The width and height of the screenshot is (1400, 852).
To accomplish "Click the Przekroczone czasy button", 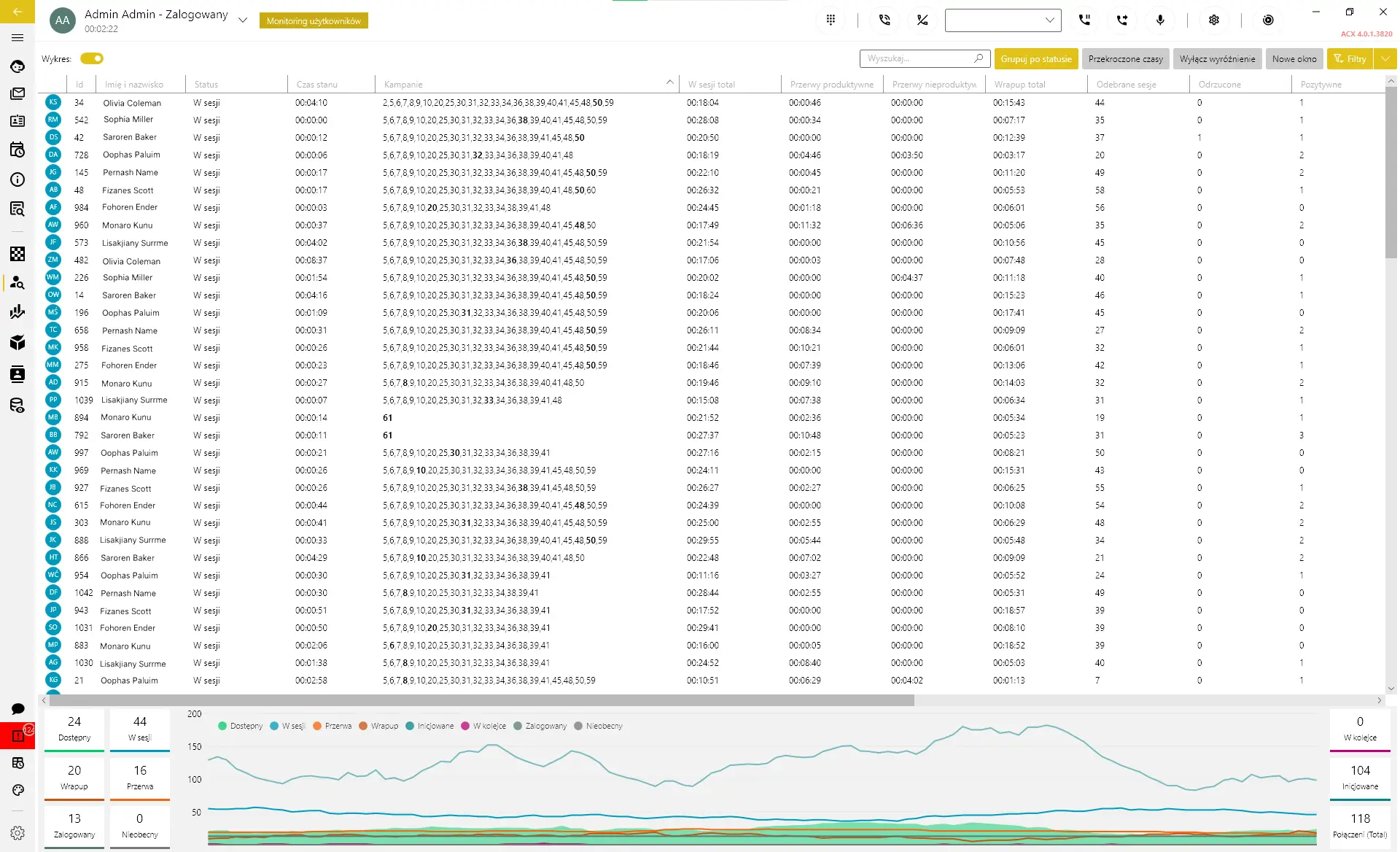I will [1125, 59].
